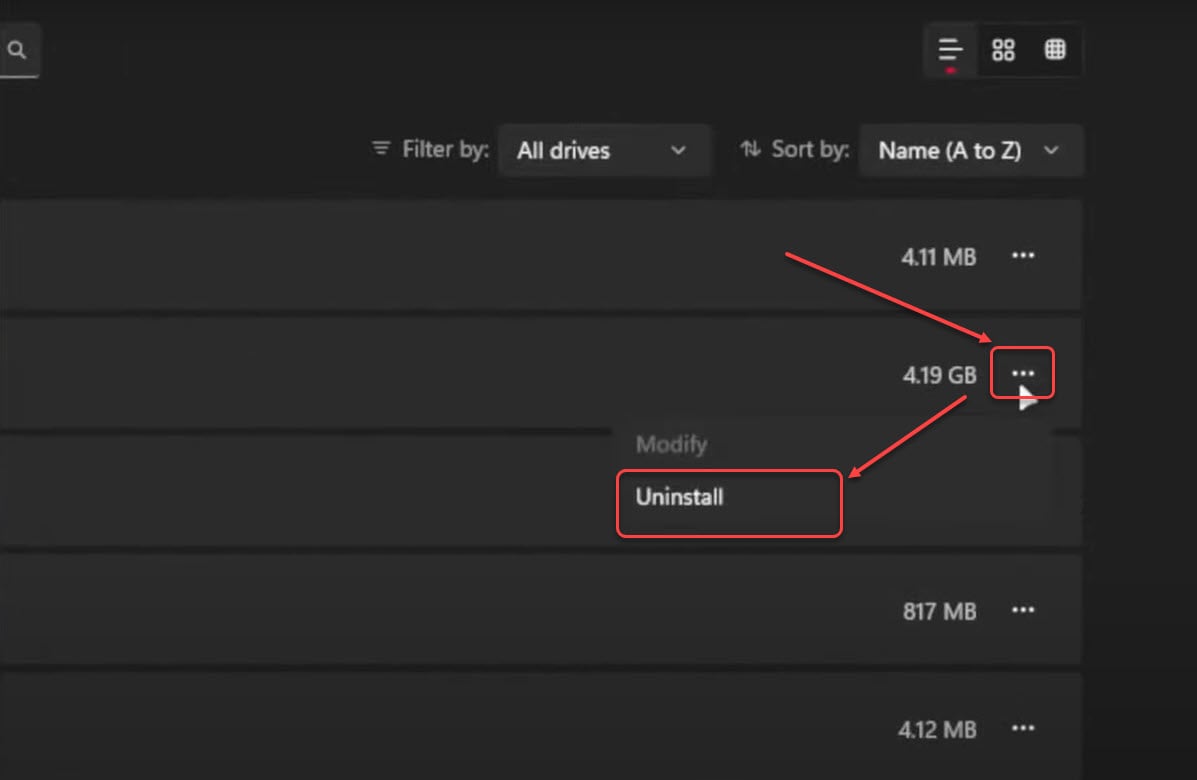Click the Filter by label

pos(446,149)
